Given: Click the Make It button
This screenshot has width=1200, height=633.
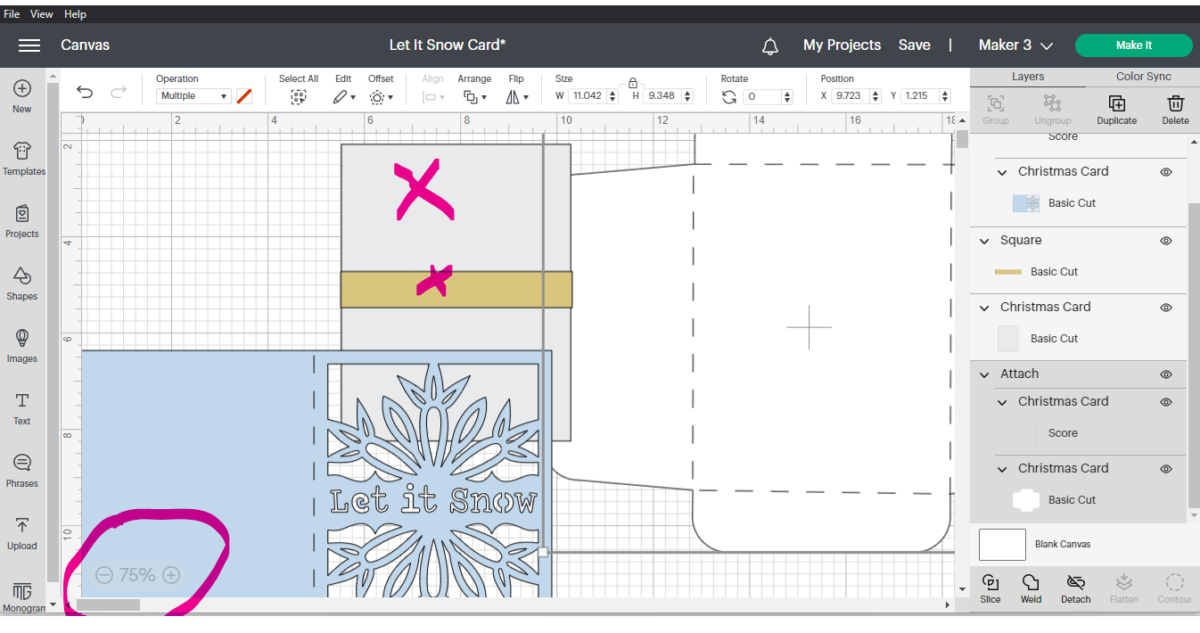Looking at the screenshot, I should 1133,45.
